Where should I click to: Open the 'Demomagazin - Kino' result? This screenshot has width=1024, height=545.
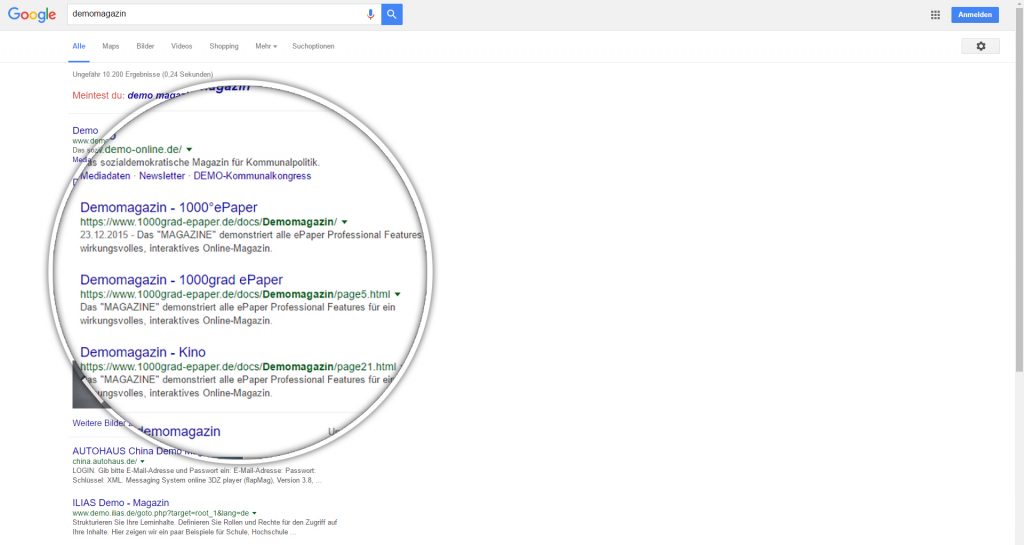point(143,352)
